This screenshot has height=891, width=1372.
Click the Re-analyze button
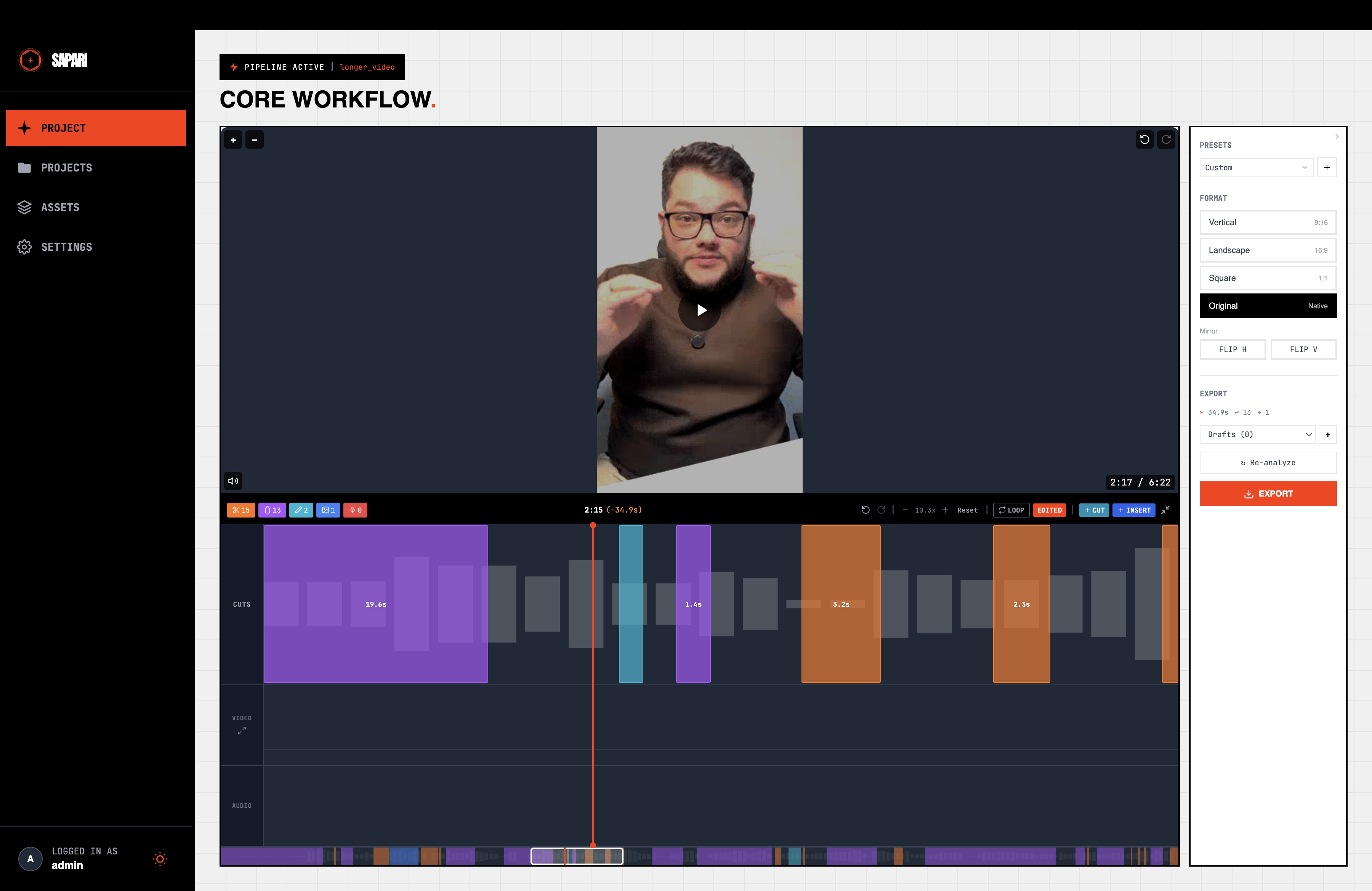coord(1268,463)
